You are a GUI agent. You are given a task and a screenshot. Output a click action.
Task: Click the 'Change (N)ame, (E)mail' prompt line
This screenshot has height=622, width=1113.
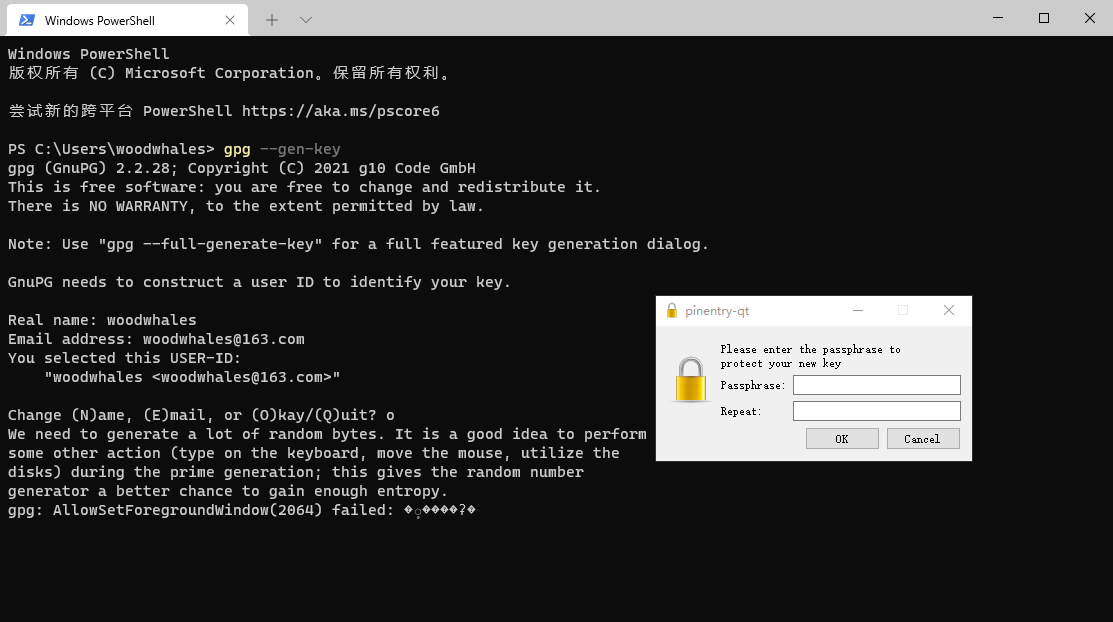click(201, 415)
